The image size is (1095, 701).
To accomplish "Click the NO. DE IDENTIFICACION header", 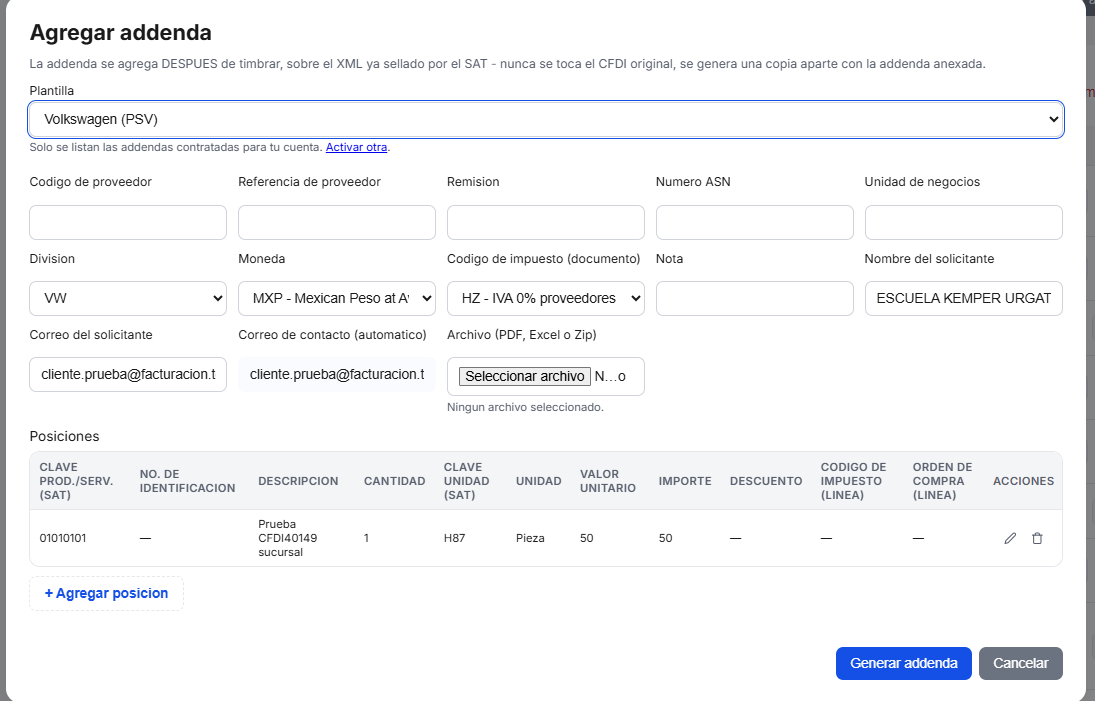I will click(187, 481).
